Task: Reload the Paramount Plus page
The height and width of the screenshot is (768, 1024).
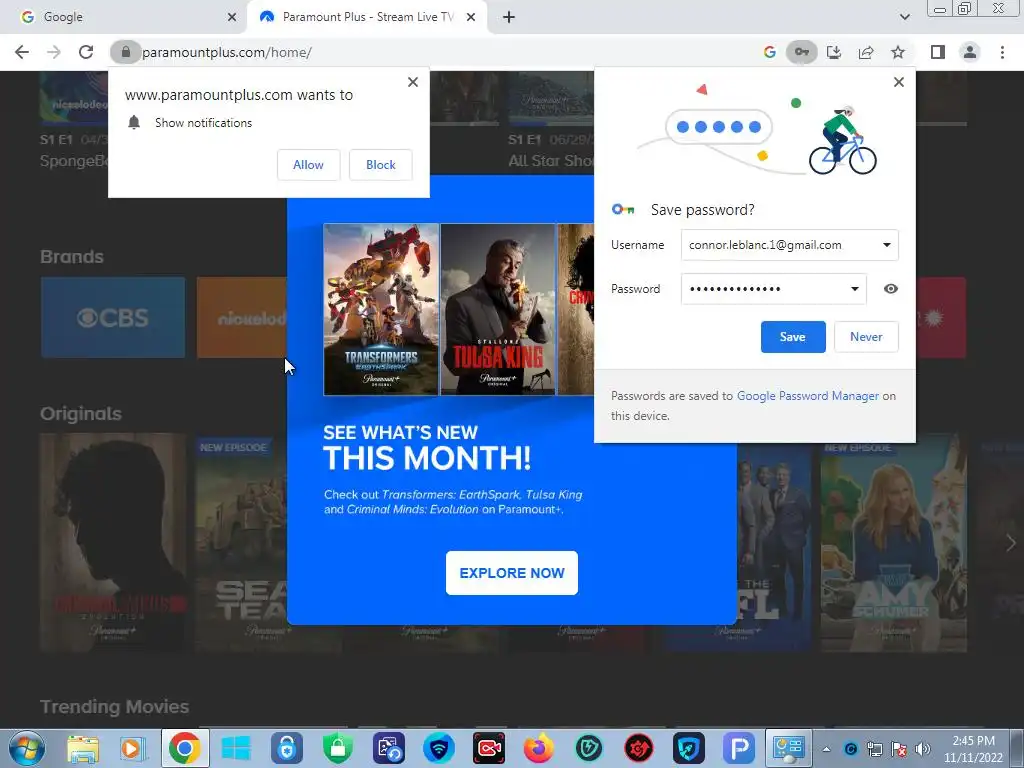Action: pyautogui.click(x=86, y=52)
